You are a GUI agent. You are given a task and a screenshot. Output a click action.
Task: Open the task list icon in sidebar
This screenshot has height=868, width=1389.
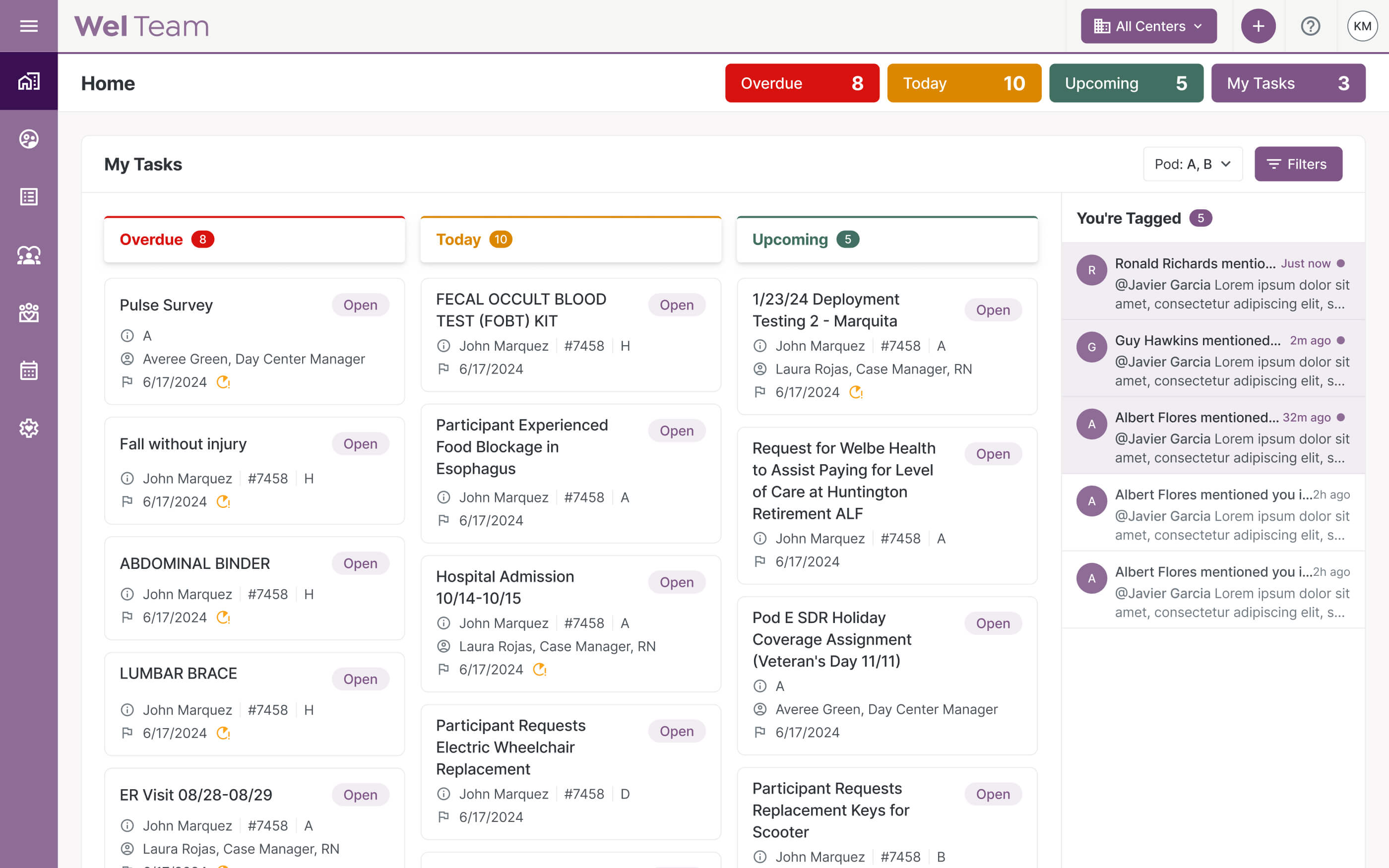click(29, 197)
